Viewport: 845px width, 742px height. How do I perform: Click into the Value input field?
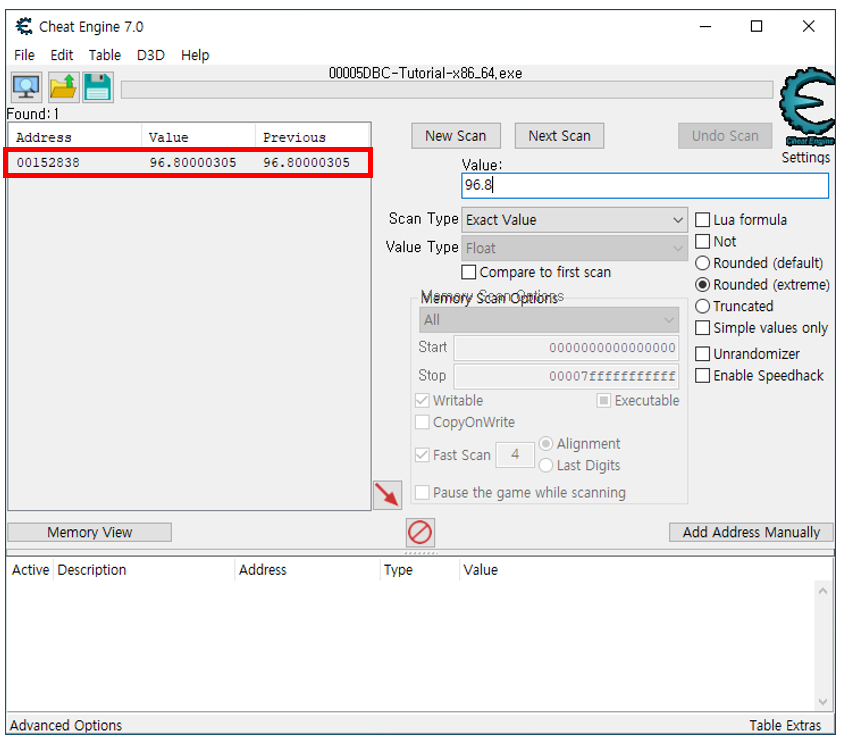click(645, 185)
